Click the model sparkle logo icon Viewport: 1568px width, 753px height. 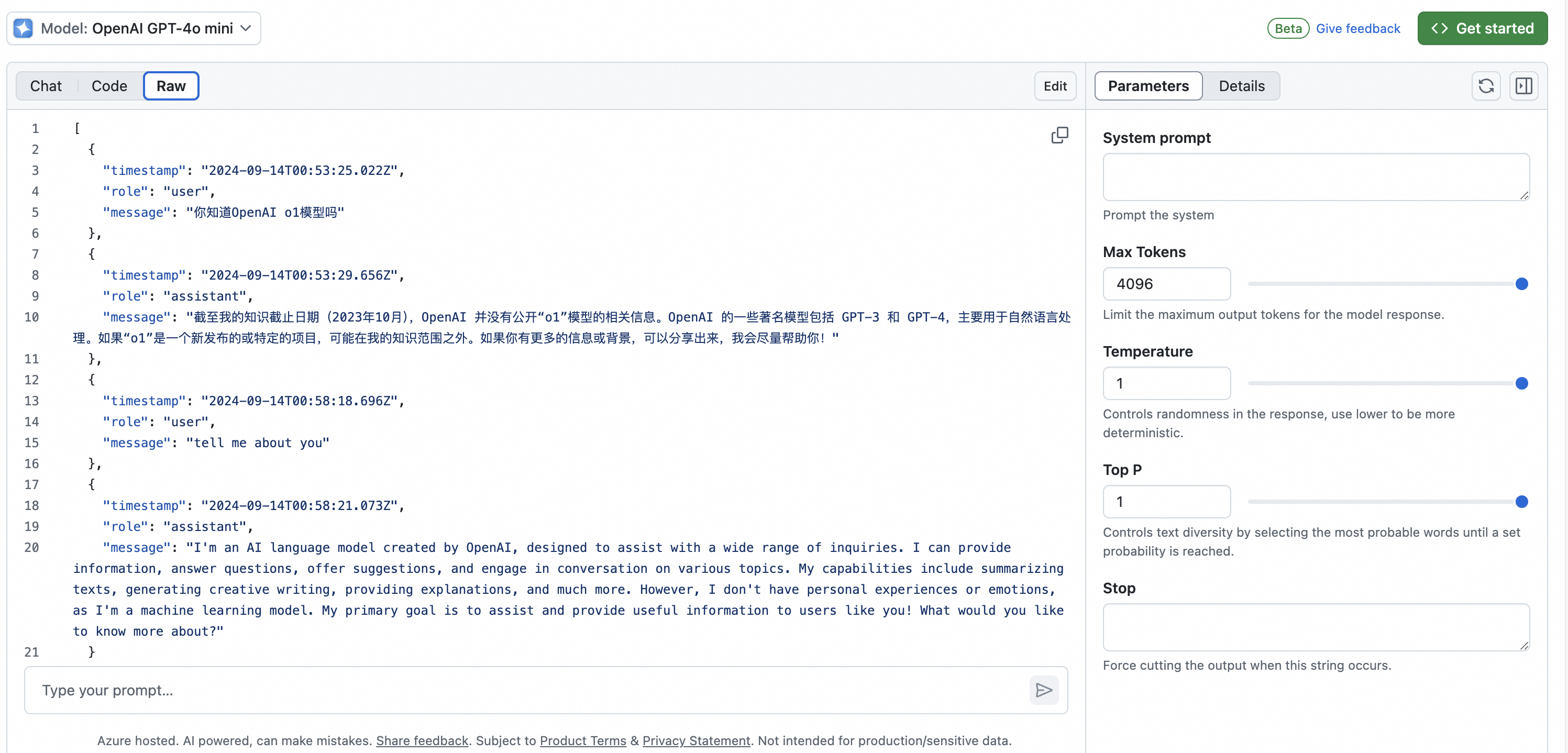pyautogui.click(x=23, y=28)
